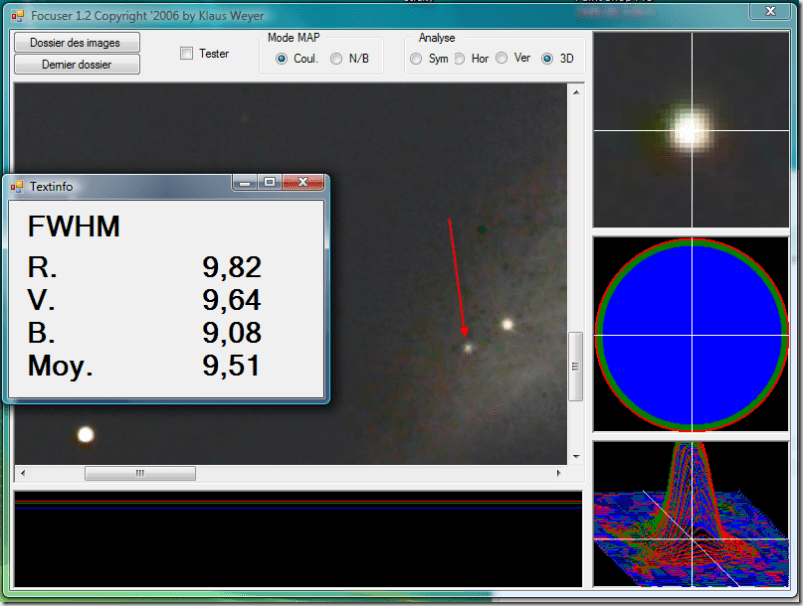Select Ver analysis mode
This screenshot has width=803, height=606.
502,59
